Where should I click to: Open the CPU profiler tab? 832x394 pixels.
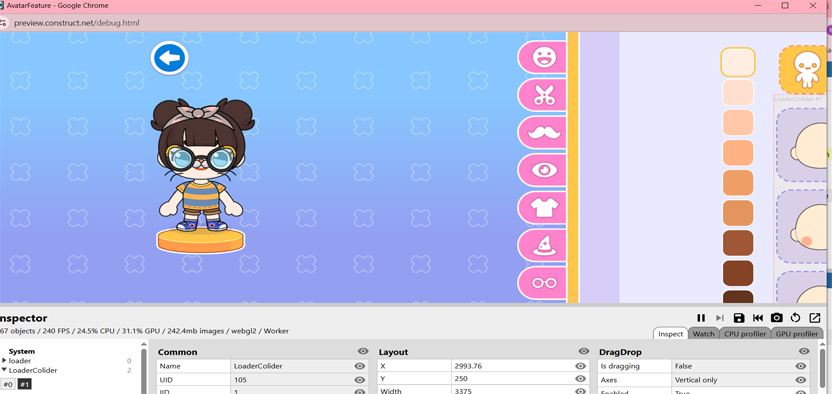pos(745,334)
